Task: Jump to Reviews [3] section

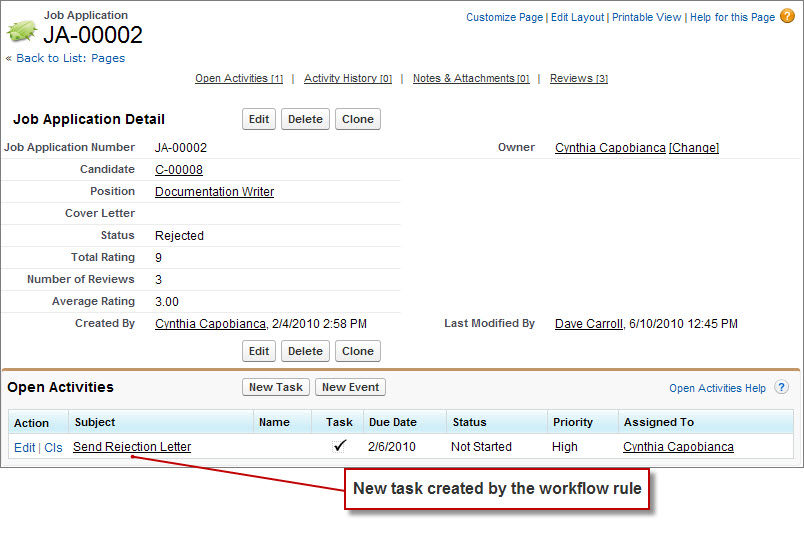Action: (x=578, y=78)
